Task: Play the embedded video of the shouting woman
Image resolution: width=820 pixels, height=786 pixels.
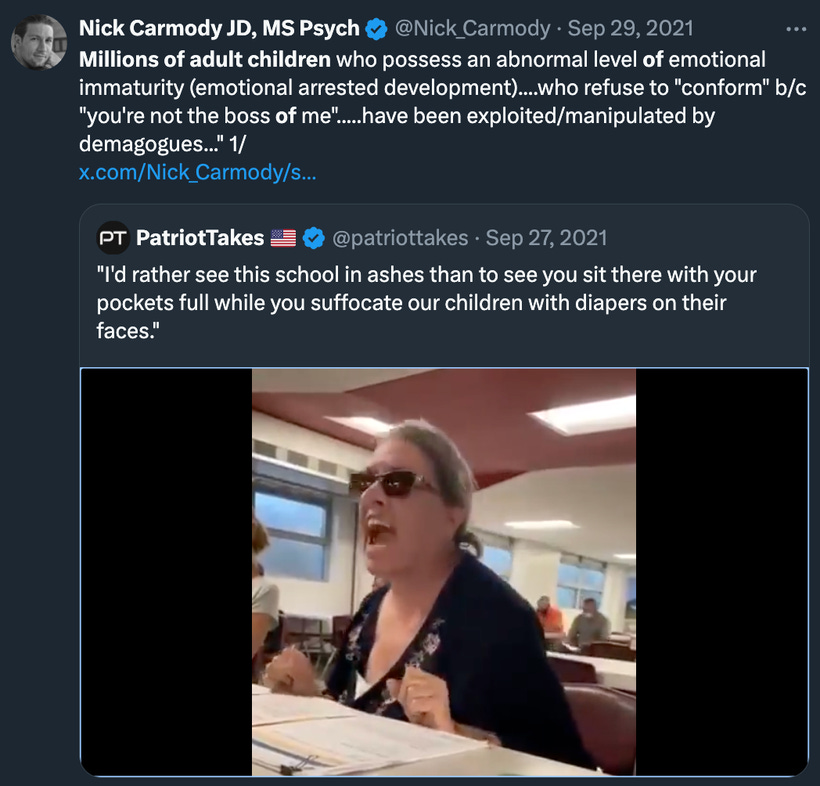Action: [444, 572]
